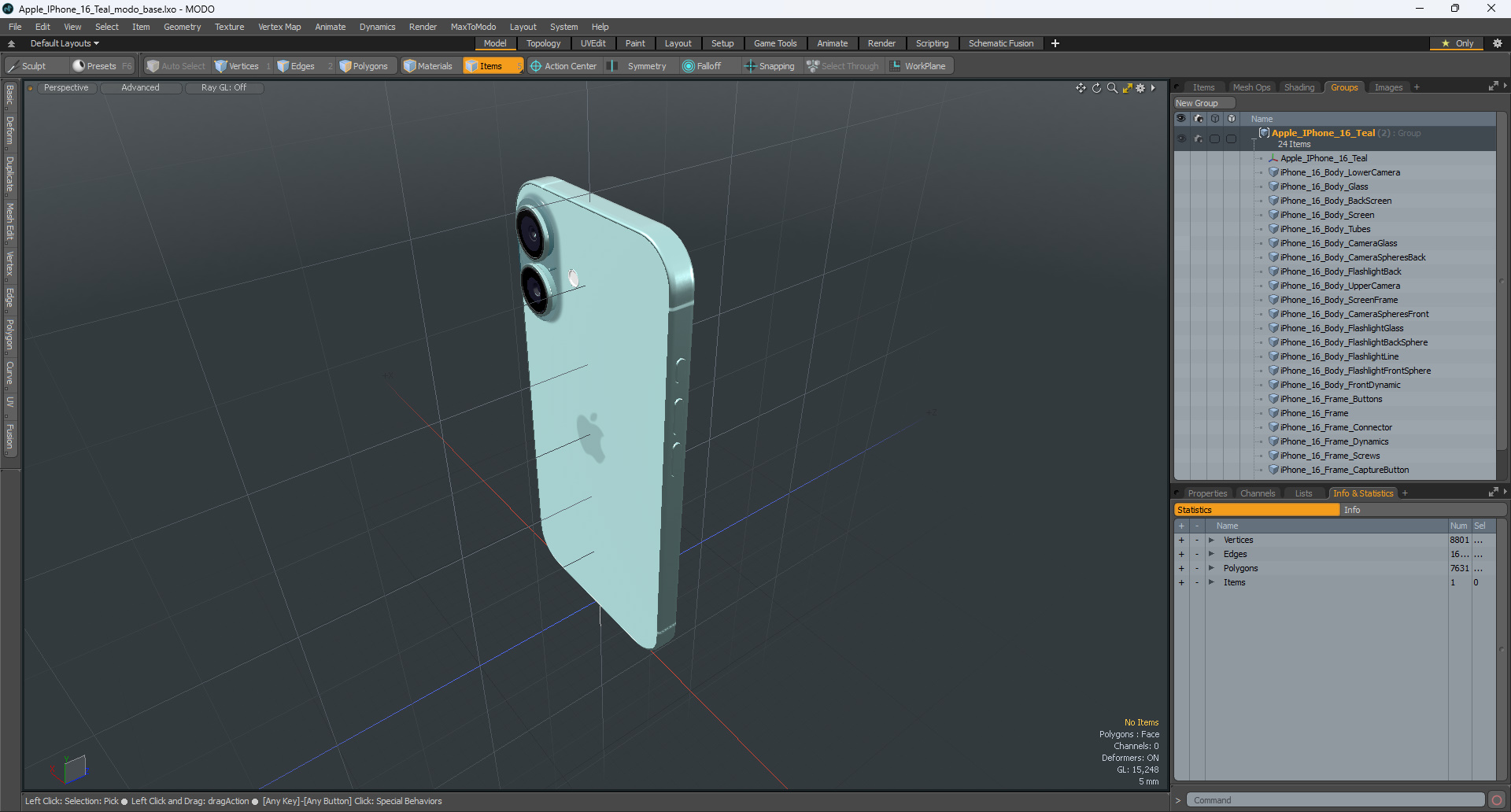This screenshot has width=1511, height=812.
Task: Click the command history record icon
Action: point(1497,800)
